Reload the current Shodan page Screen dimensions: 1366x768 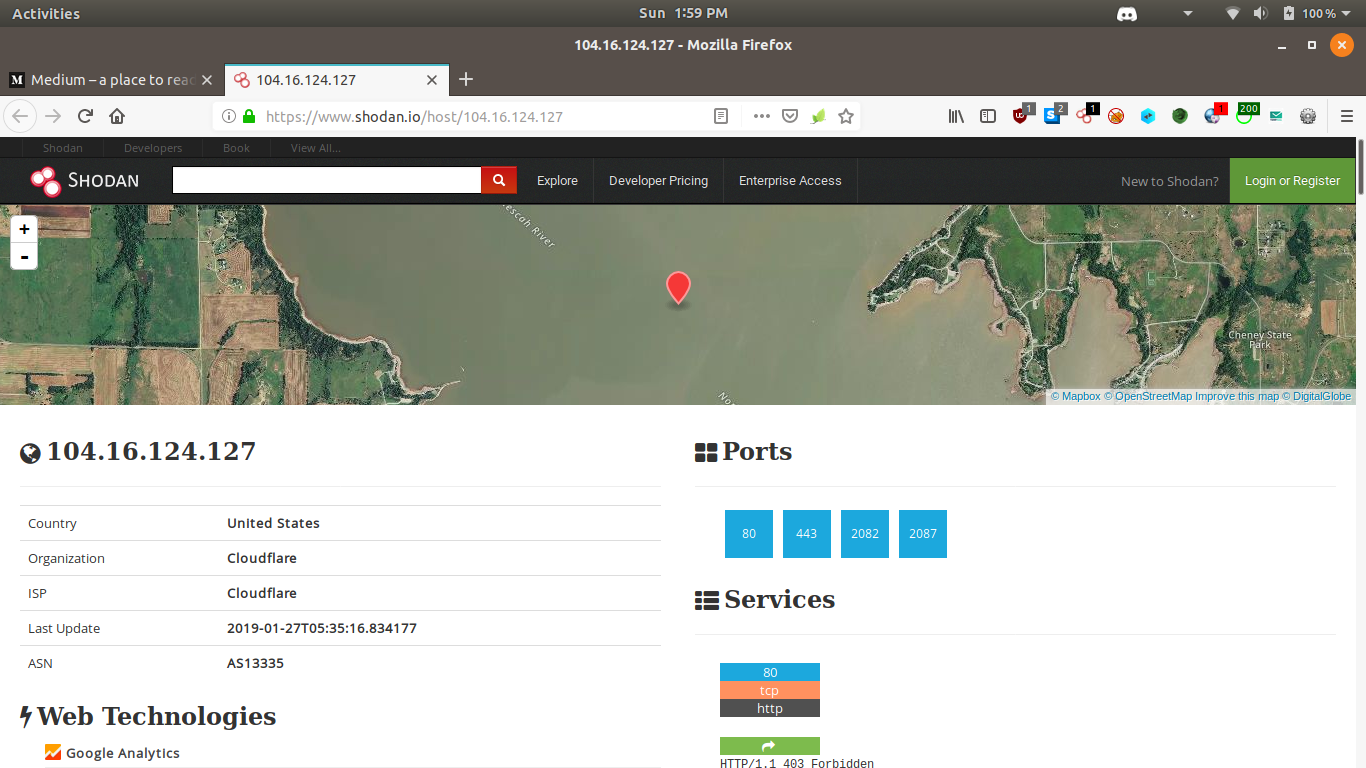coord(85,116)
